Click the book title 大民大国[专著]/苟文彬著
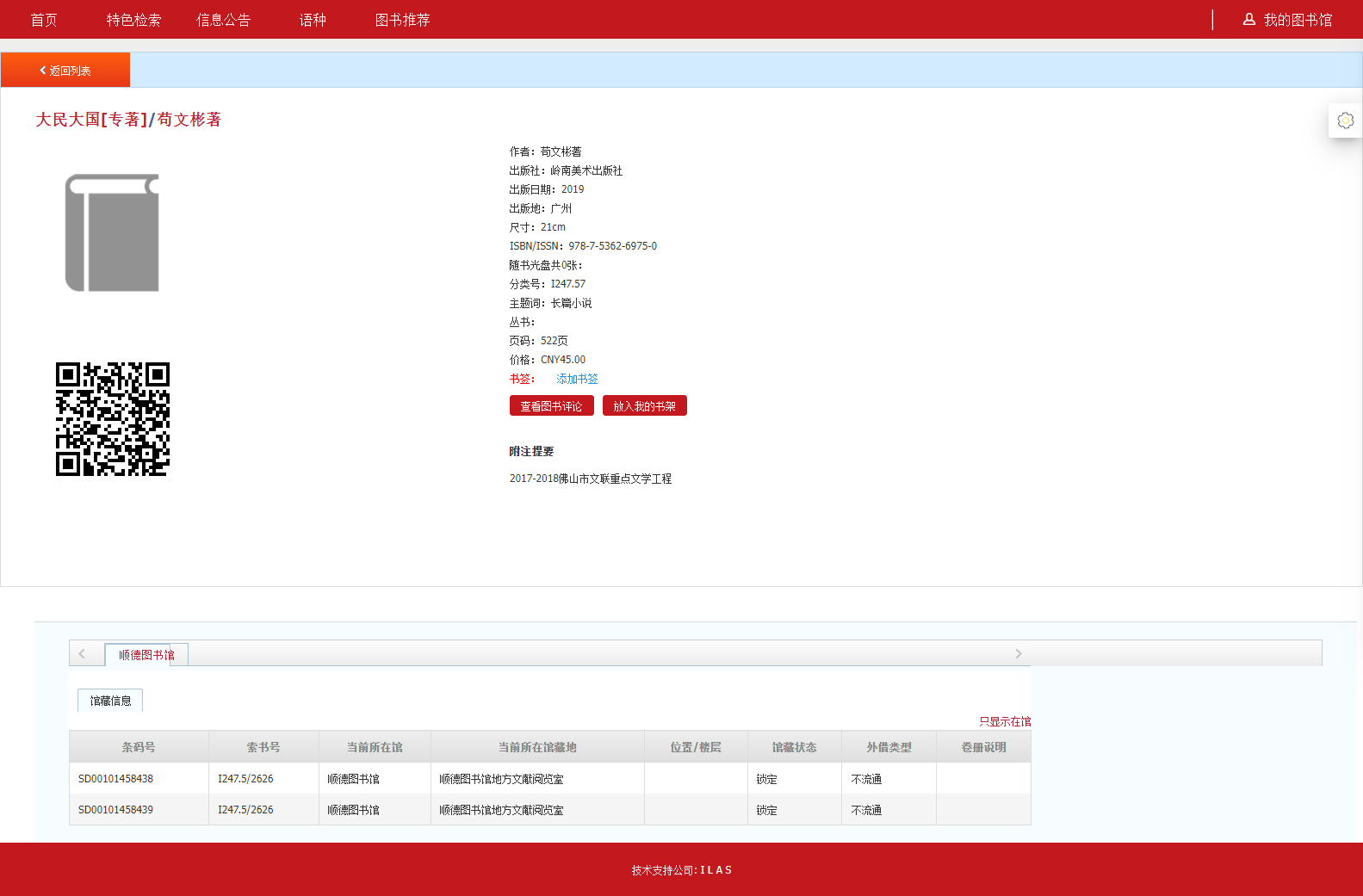The image size is (1363, 896). pos(128,120)
